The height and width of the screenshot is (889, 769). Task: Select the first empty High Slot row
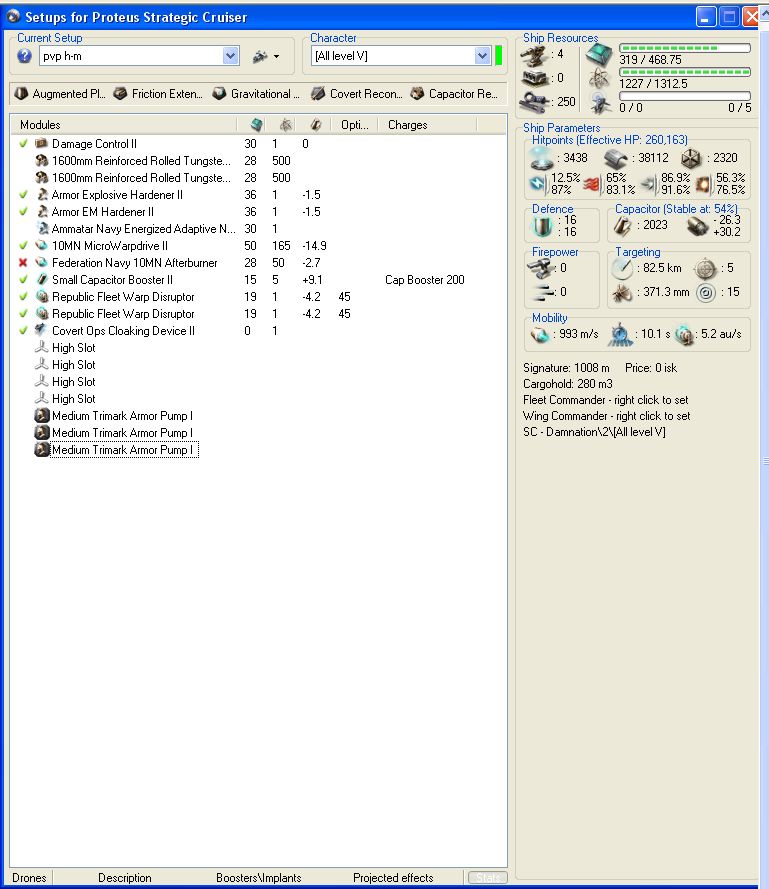[x=74, y=348]
